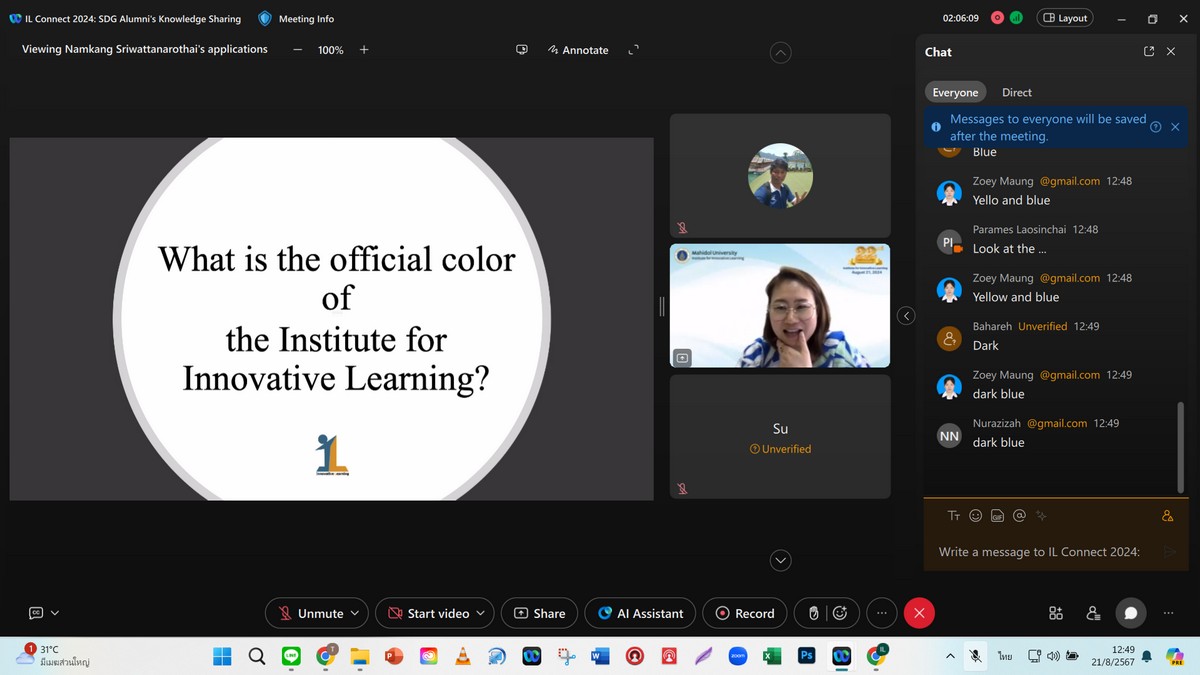The height and width of the screenshot is (675, 1200).
Task: Click the chat message input field
Action: (x=1040, y=552)
